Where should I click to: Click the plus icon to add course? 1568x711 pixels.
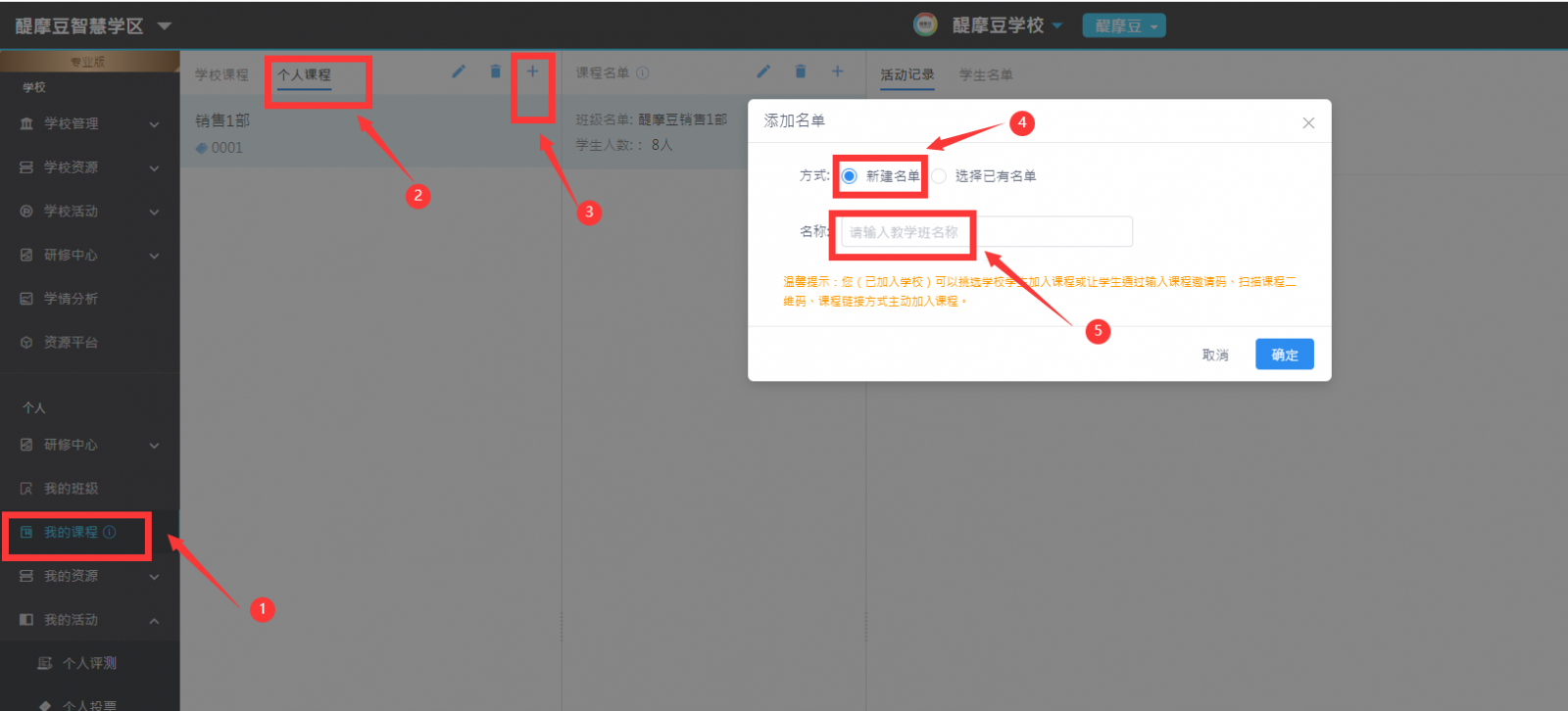[x=532, y=71]
